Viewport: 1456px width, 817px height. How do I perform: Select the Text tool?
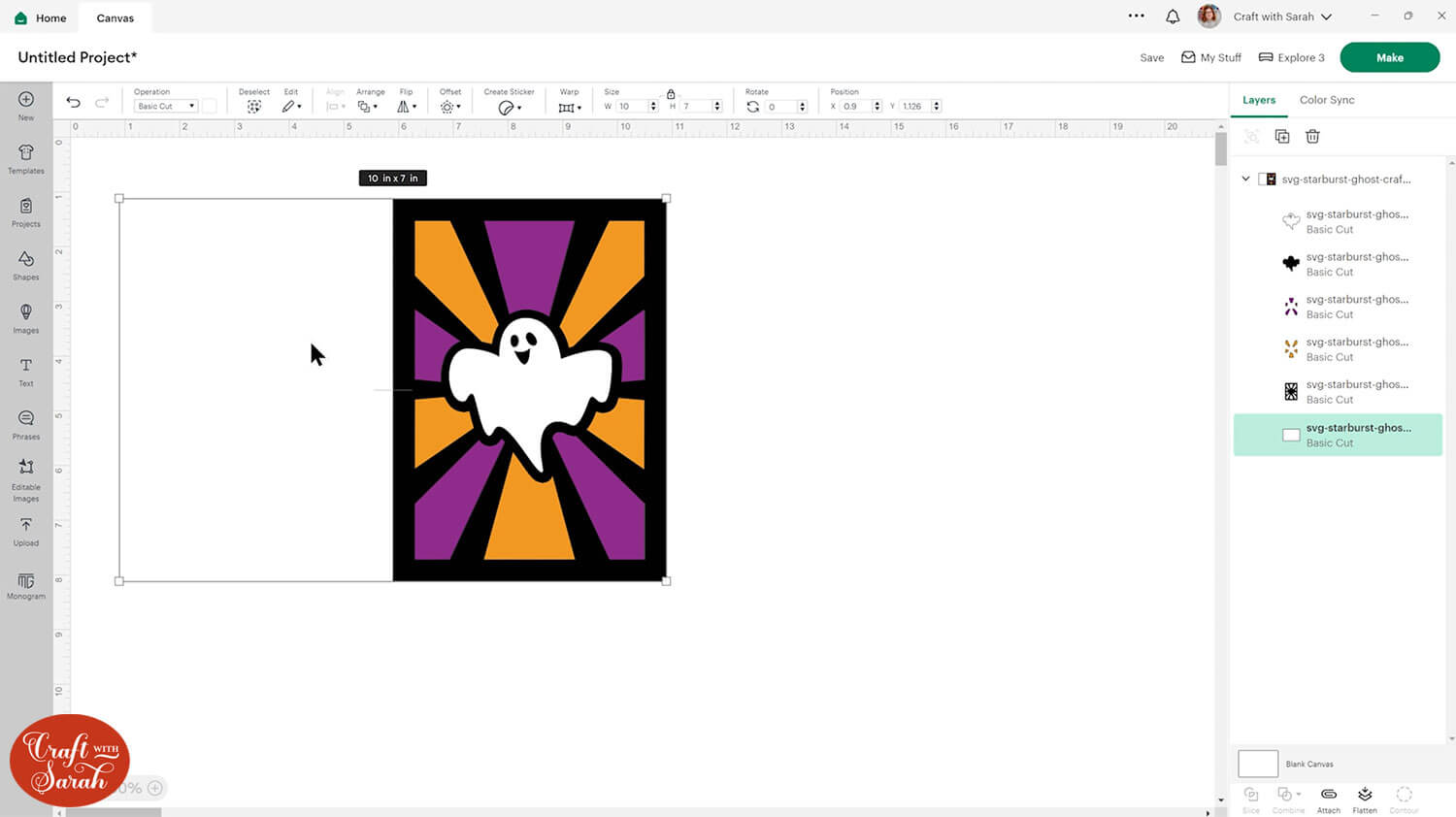pos(26,371)
